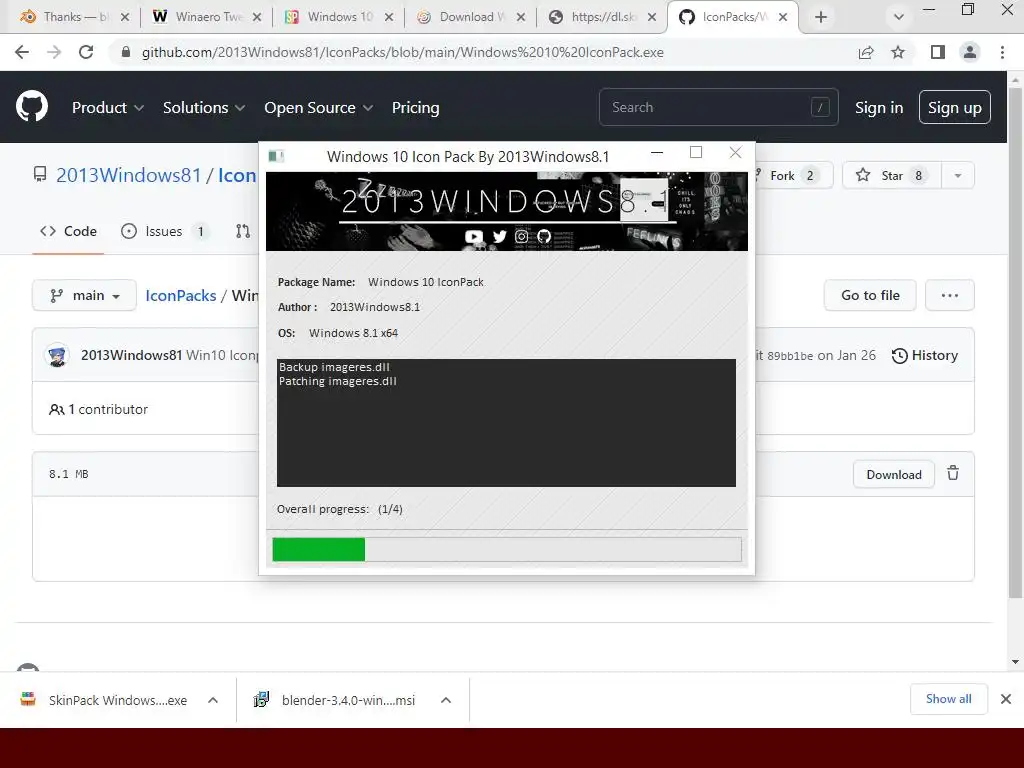Click Sign in
This screenshot has width=1024, height=768.
(x=879, y=108)
